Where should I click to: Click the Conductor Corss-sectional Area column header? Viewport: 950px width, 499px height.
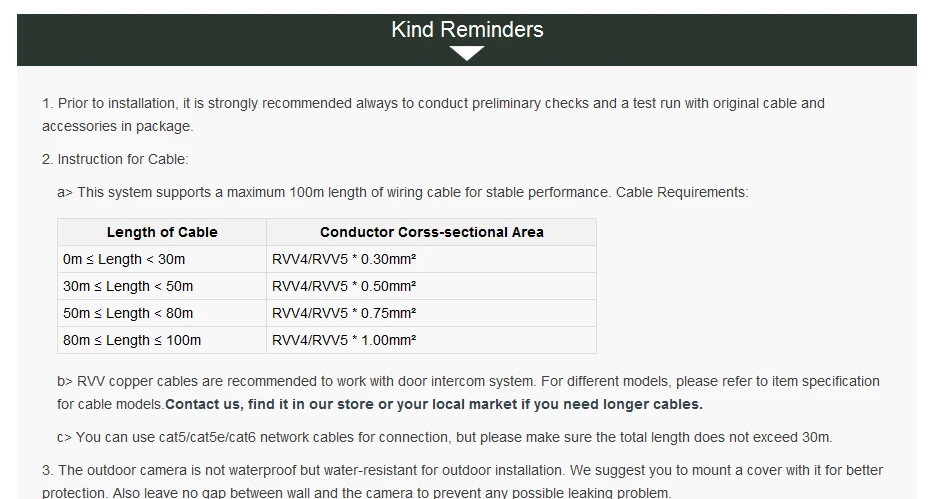(431, 232)
